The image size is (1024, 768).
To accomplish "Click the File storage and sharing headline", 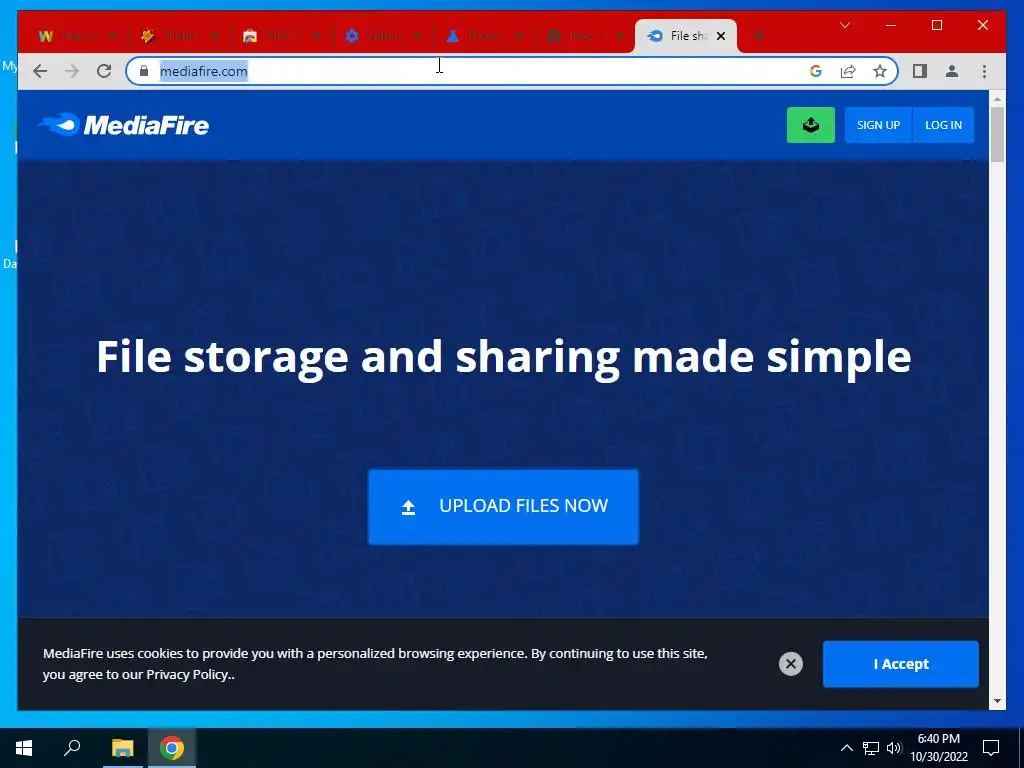I will (504, 357).
